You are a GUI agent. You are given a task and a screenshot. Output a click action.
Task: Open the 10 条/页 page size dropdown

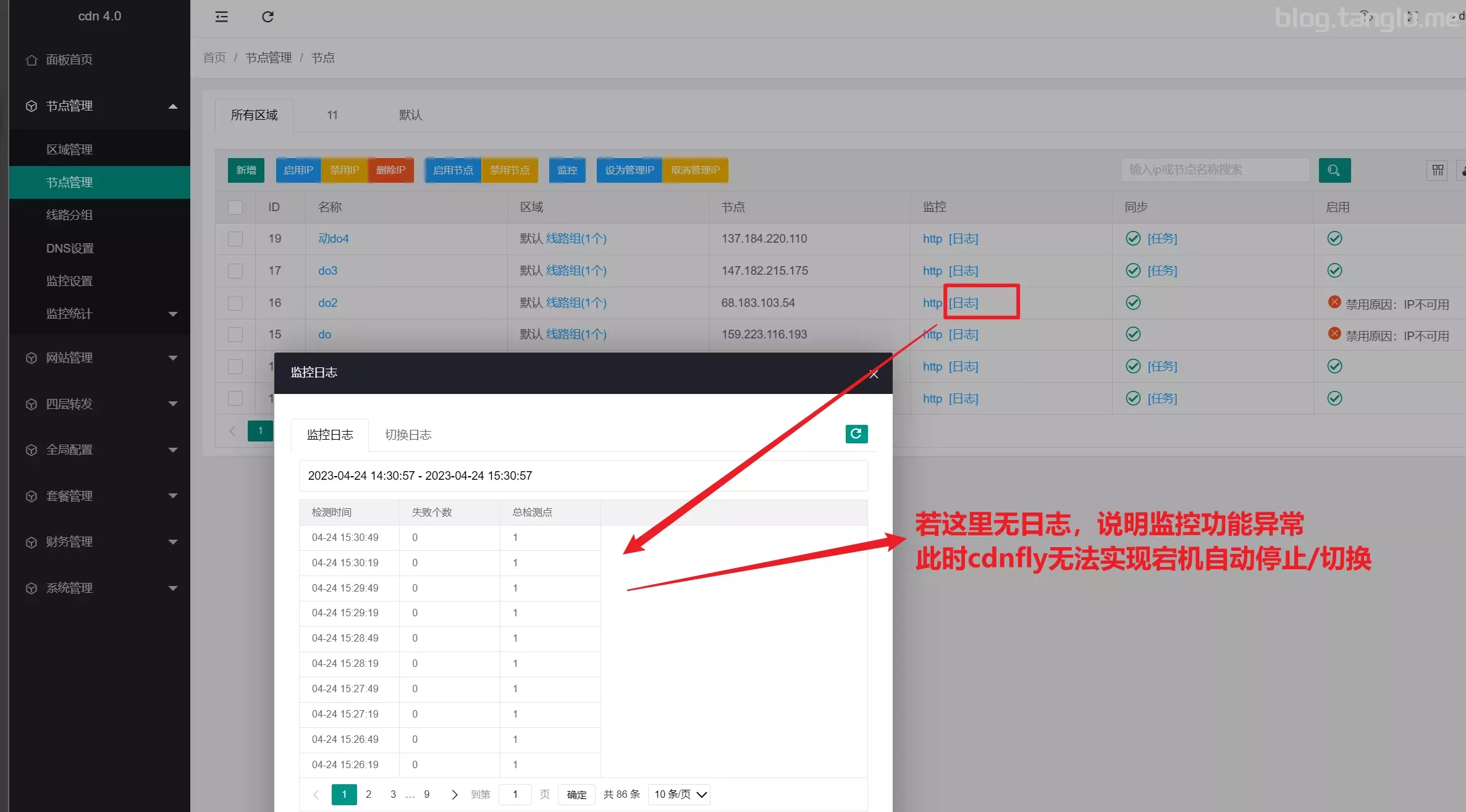679,795
